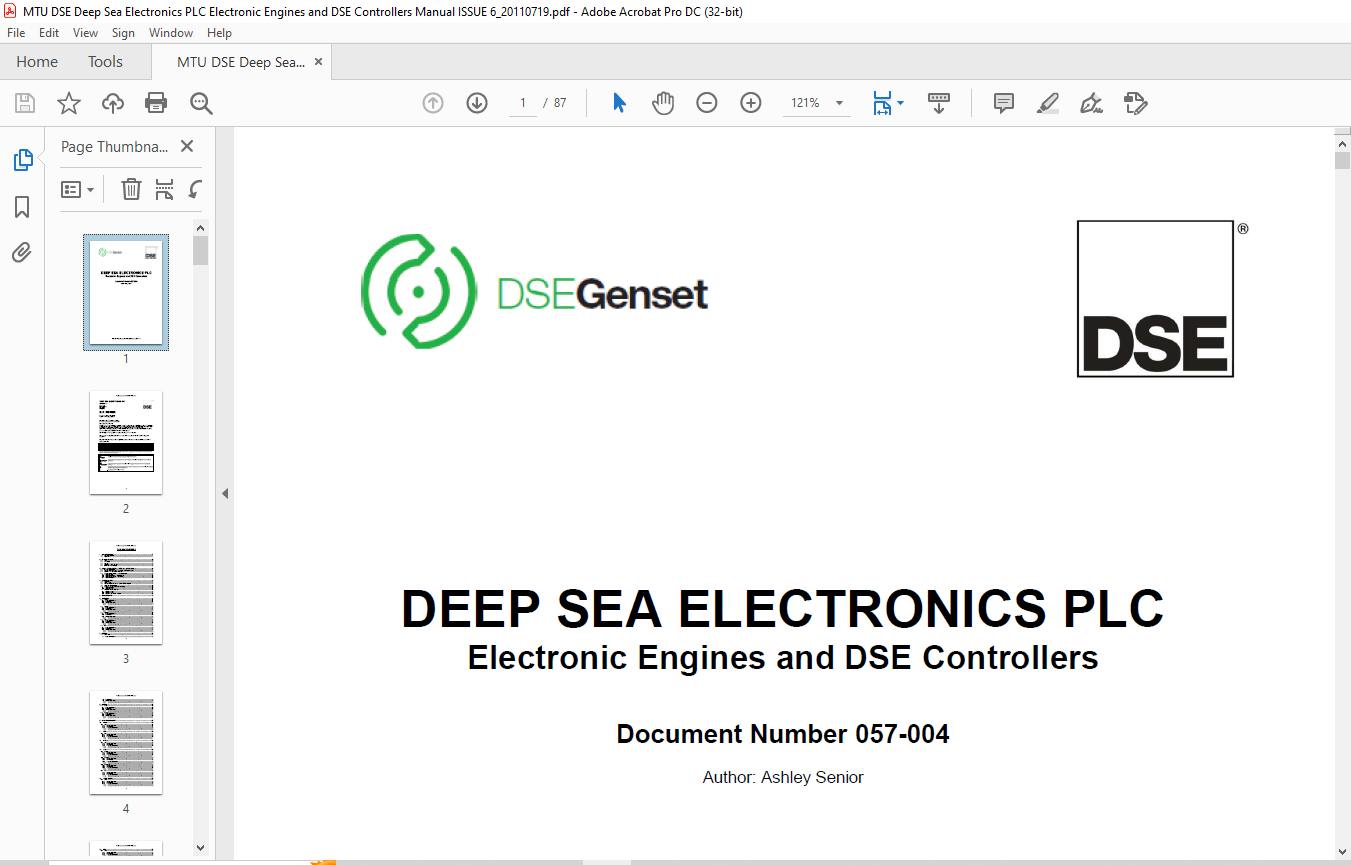The height and width of the screenshot is (865, 1351).
Task: Click thumbnail panel scroll up arrow
Action: tap(201, 228)
